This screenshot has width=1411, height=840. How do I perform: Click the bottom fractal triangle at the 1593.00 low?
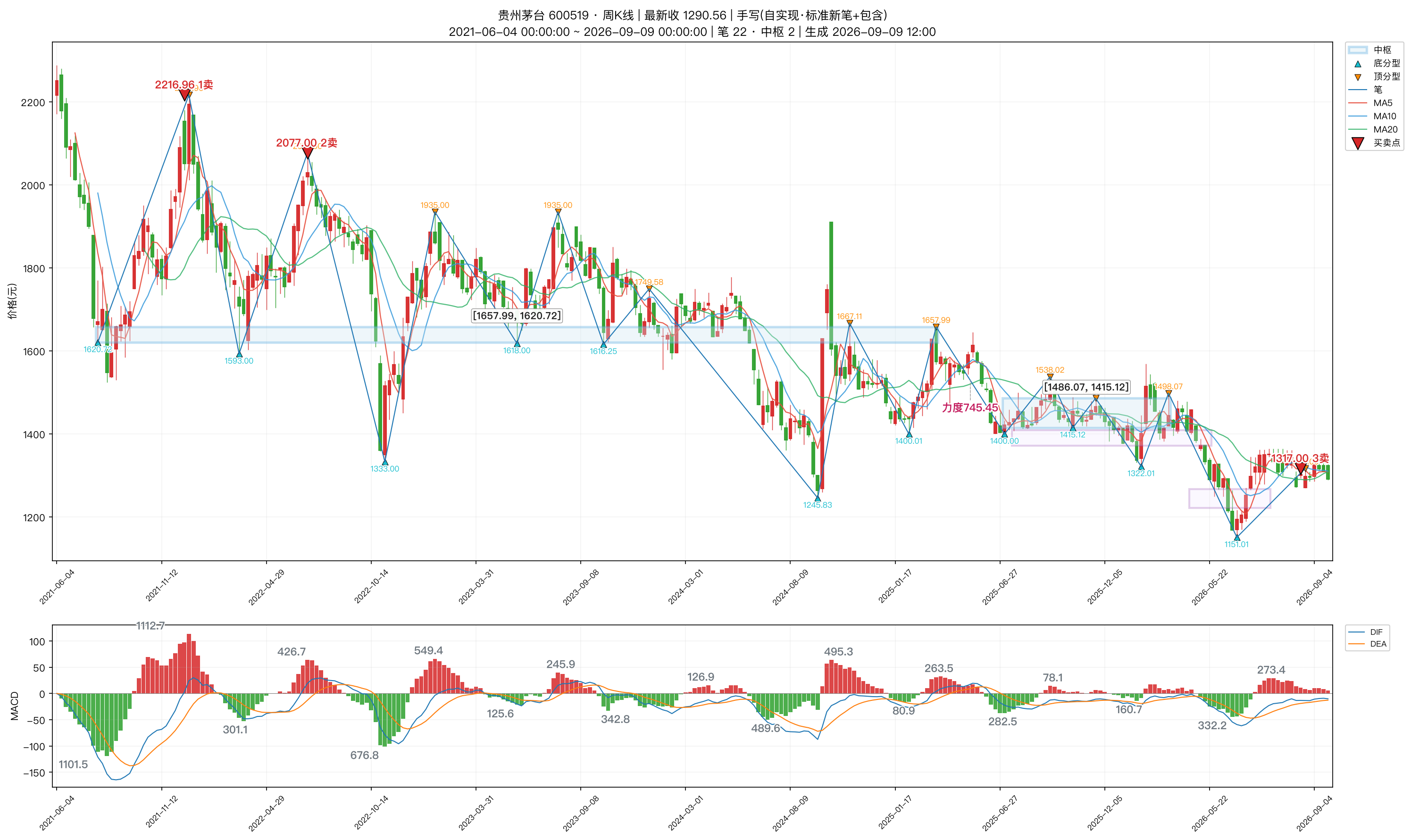tap(239, 354)
